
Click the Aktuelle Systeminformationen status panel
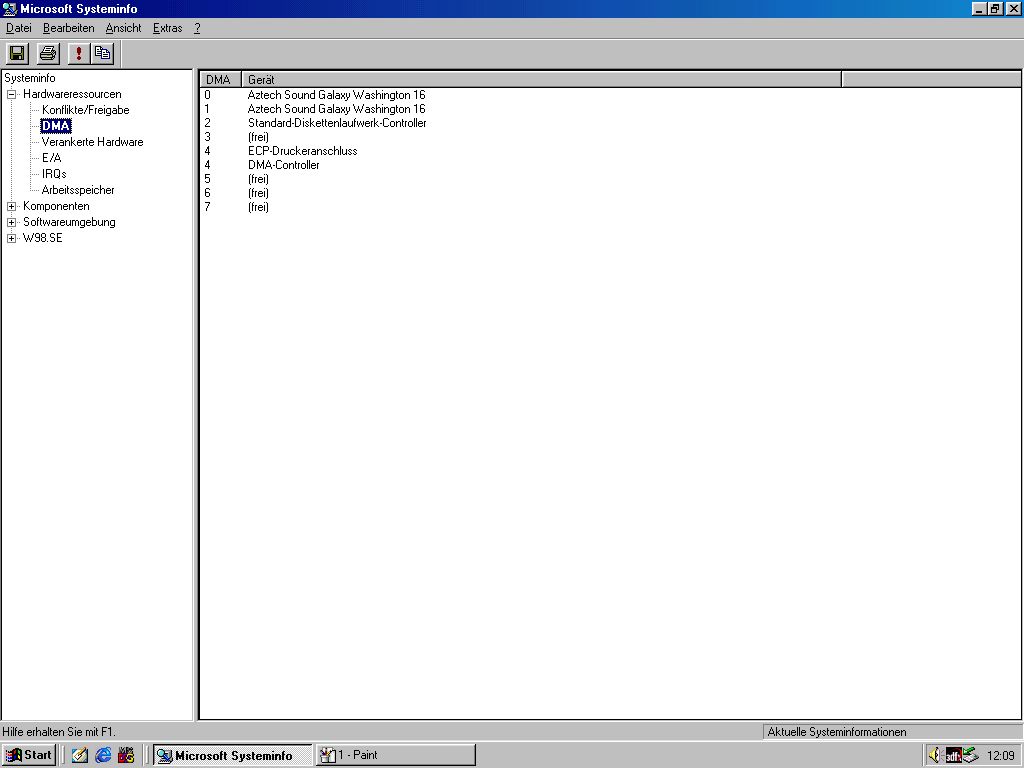click(892, 732)
